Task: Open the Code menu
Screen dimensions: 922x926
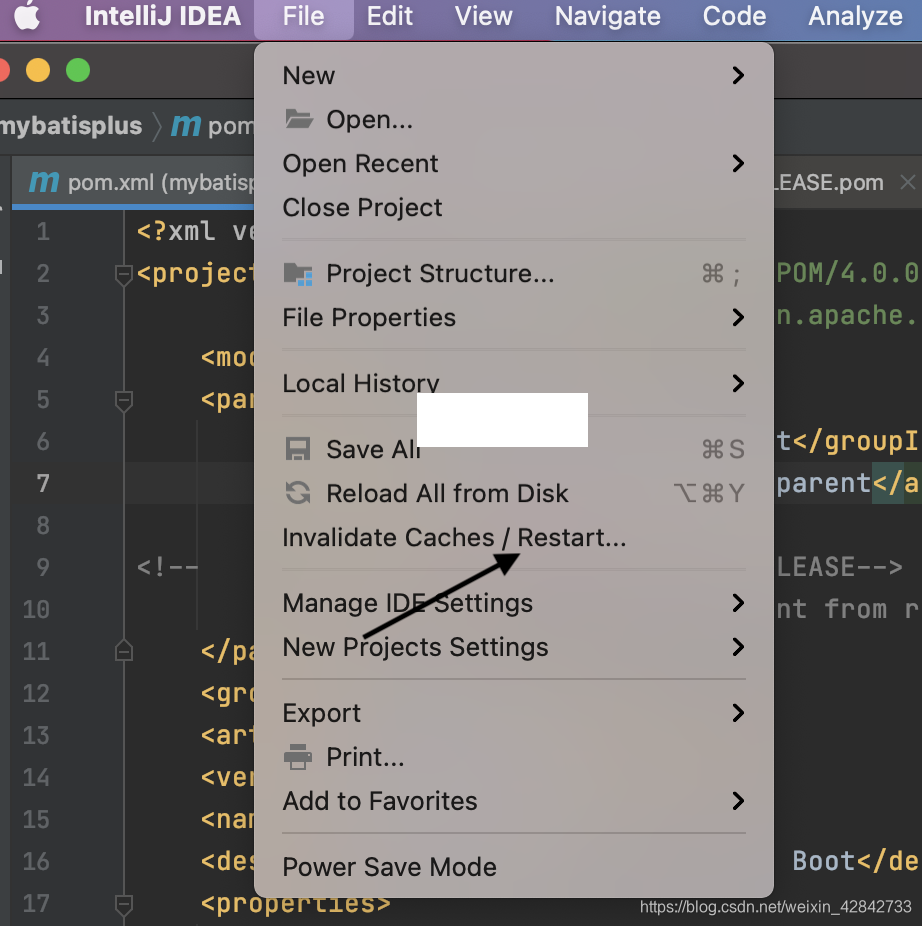Action: pos(734,16)
